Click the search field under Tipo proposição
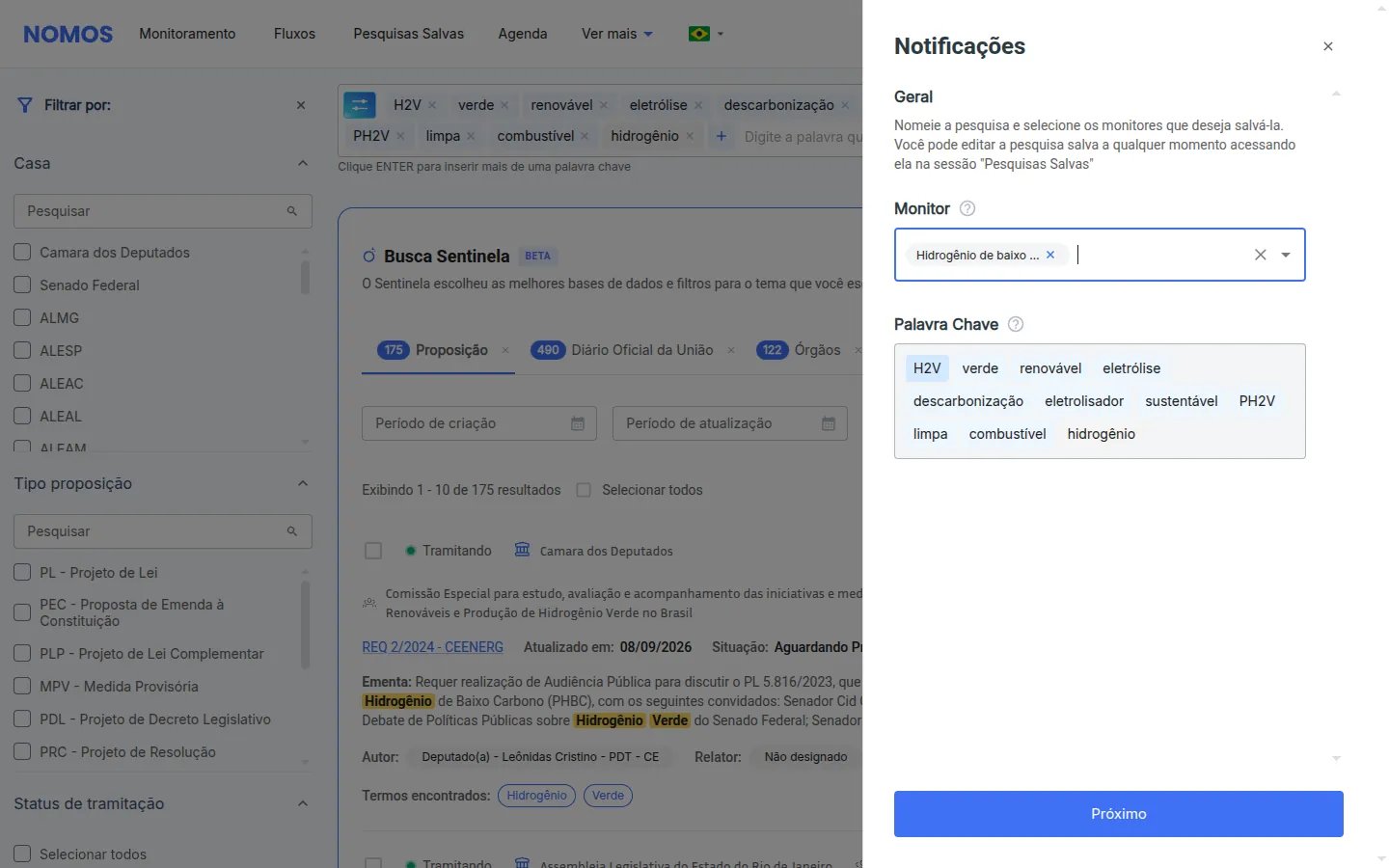 163,531
